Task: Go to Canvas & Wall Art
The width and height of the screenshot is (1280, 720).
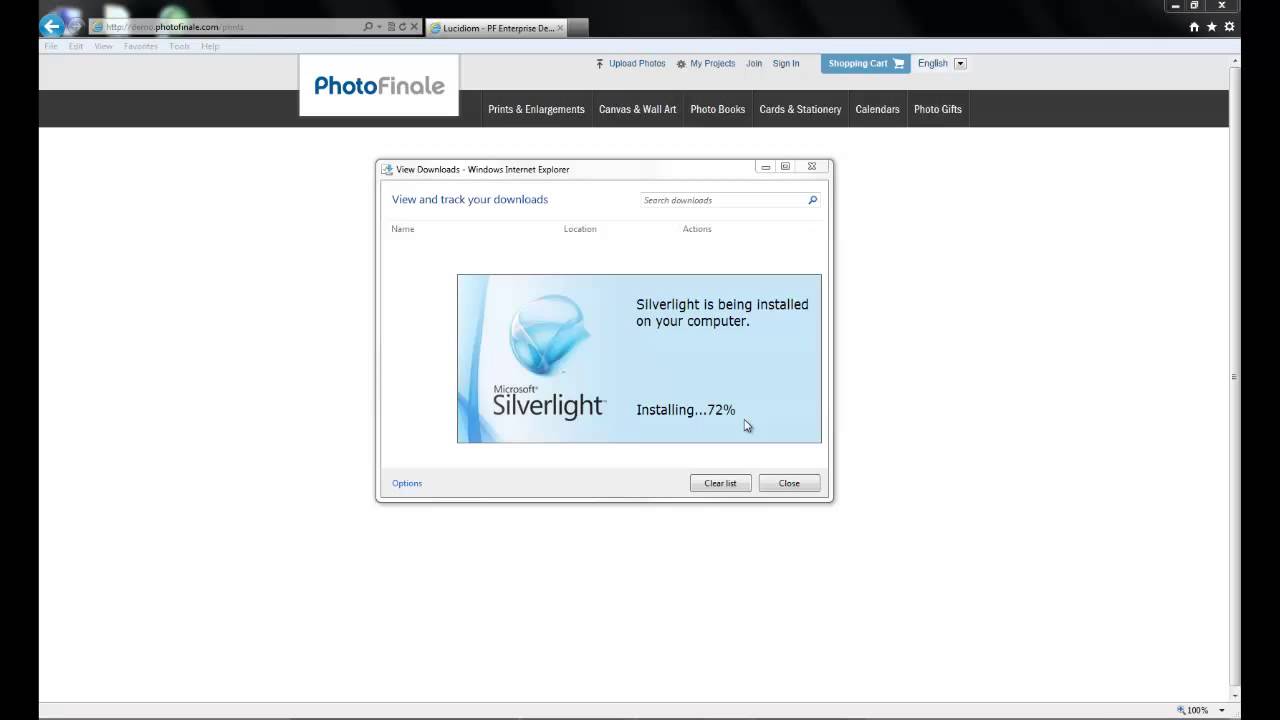Action: point(637,109)
